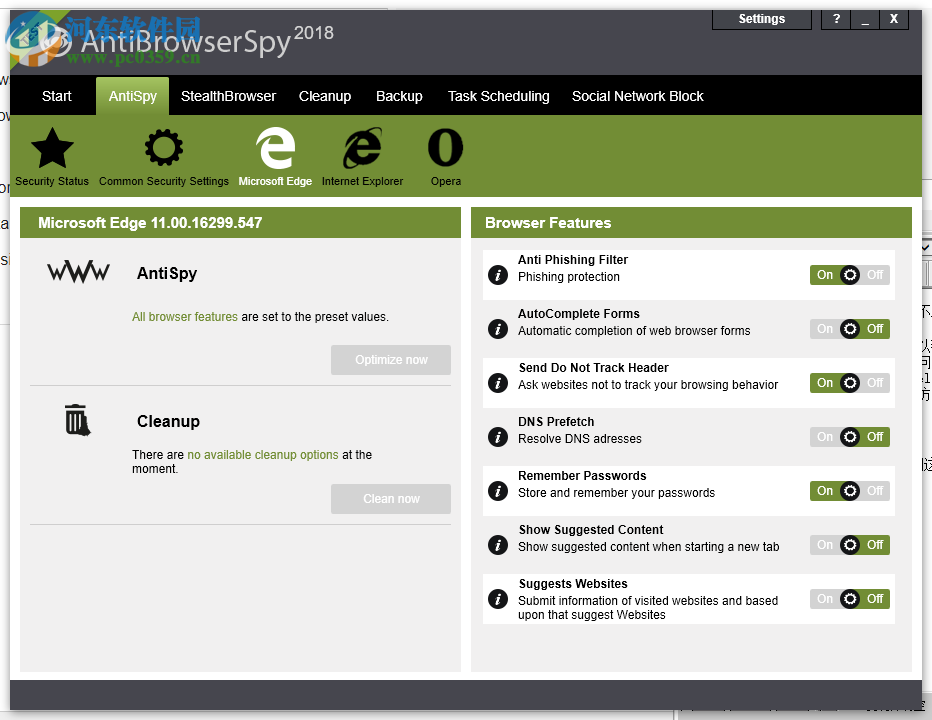Viewport: 932px width, 720px height.
Task: Click the Cleanup section heading
Action: pos(168,421)
